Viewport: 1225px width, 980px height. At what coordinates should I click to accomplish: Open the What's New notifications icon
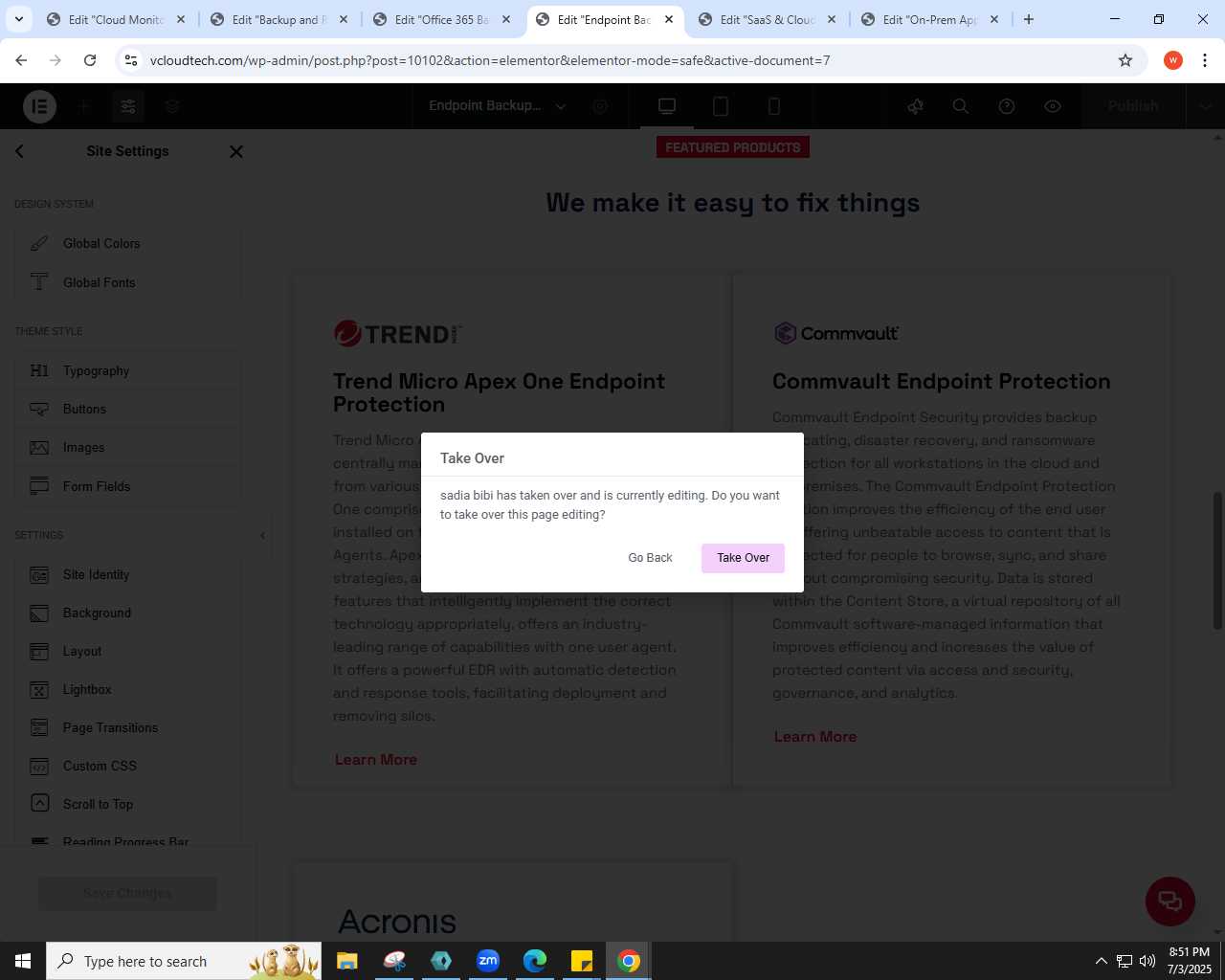pyautogui.click(x=916, y=106)
